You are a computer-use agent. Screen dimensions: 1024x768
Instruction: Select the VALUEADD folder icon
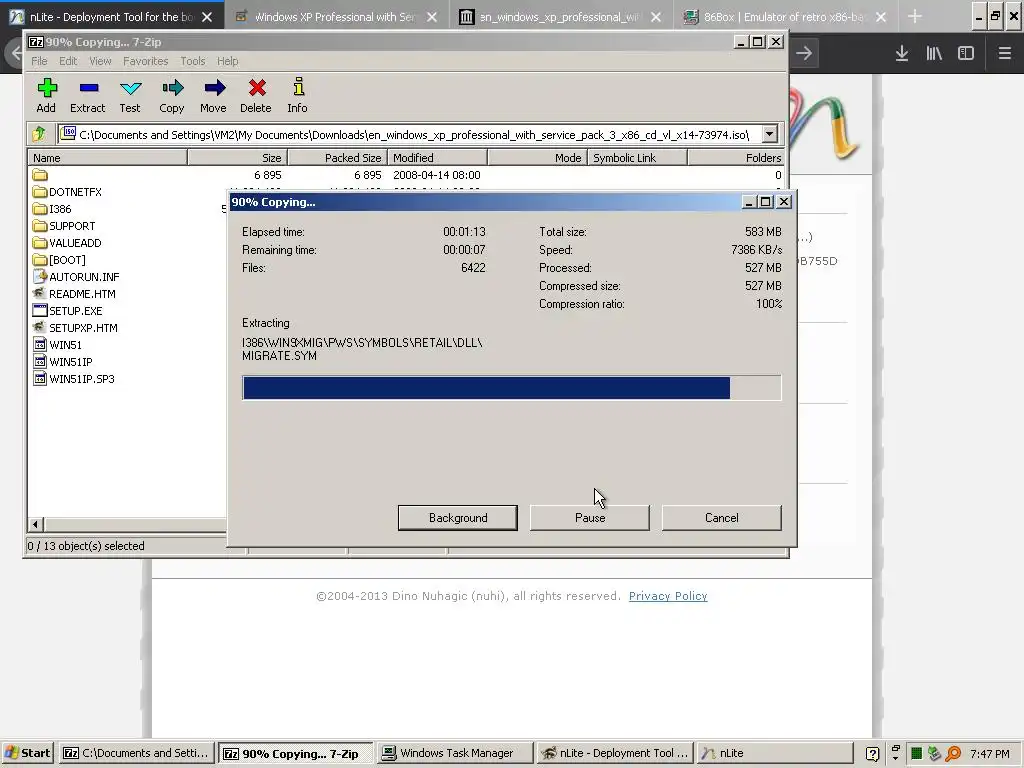[x=40, y=243]
